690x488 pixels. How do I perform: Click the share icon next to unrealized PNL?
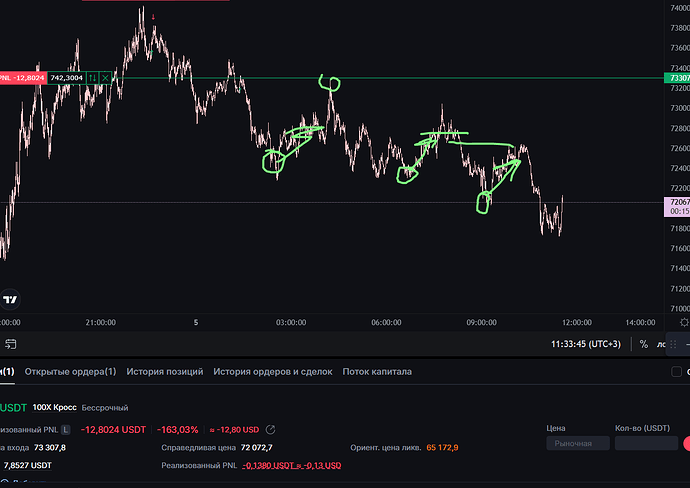(270, 430)
